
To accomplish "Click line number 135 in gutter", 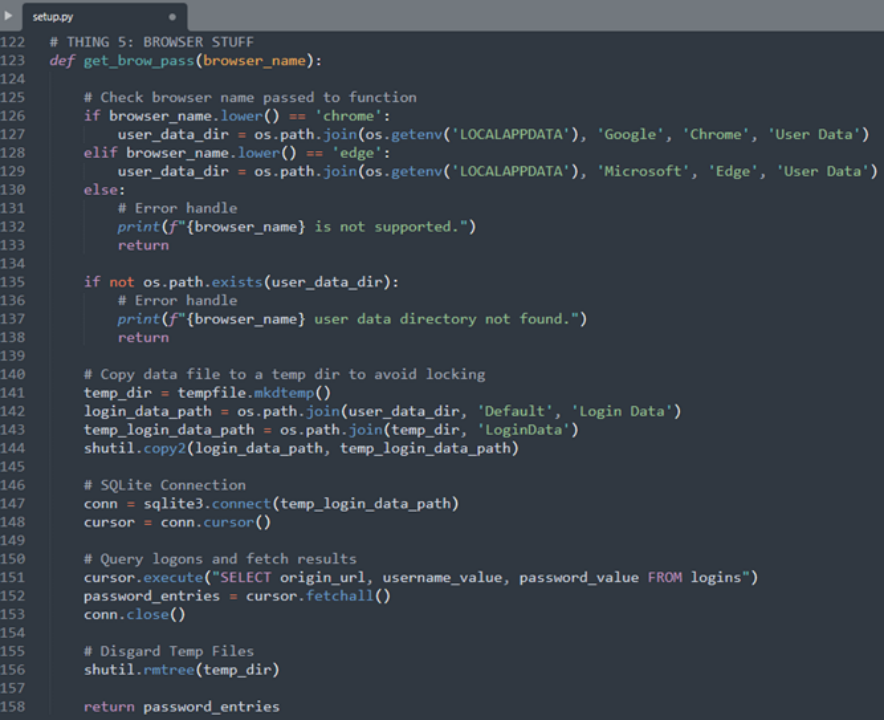I will (x=13, y=282).
